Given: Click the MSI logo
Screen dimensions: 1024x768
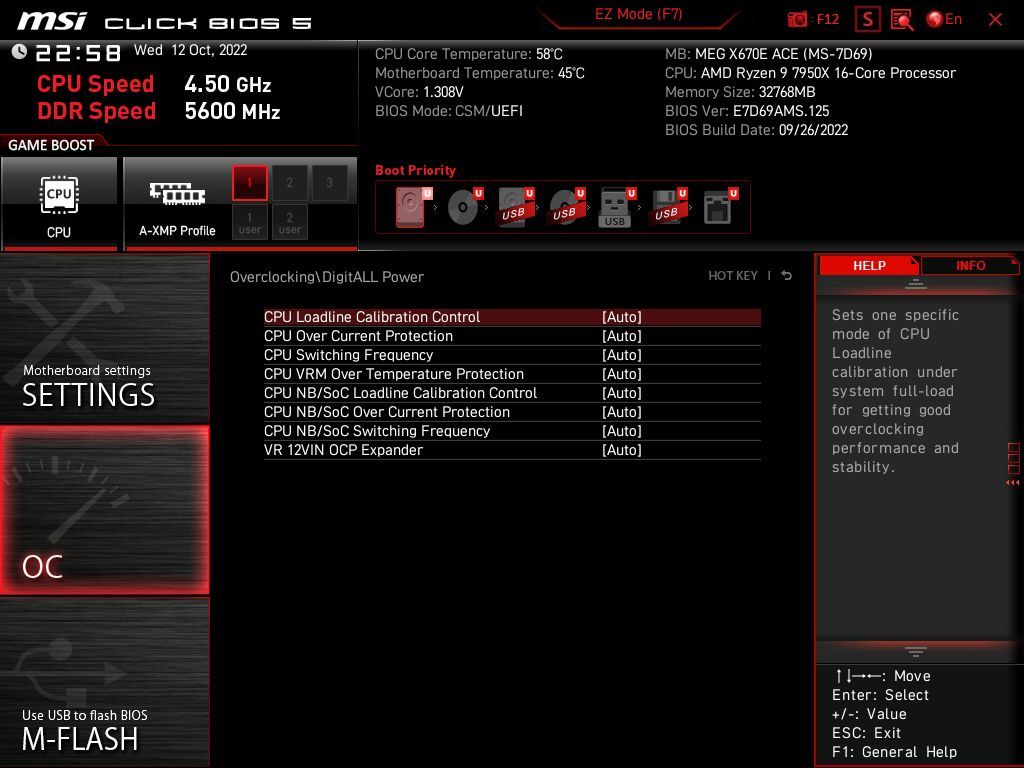Looking at the screenshot, I should [x=52, y=21].
